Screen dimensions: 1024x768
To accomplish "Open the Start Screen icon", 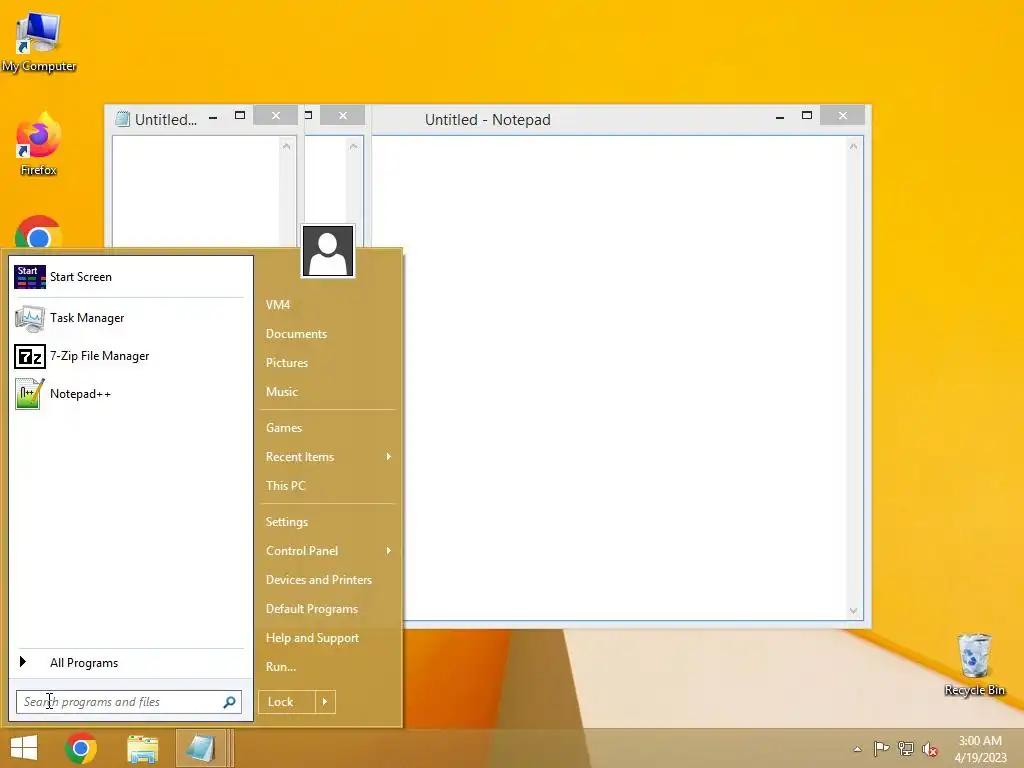I will (x=30, y=277).
